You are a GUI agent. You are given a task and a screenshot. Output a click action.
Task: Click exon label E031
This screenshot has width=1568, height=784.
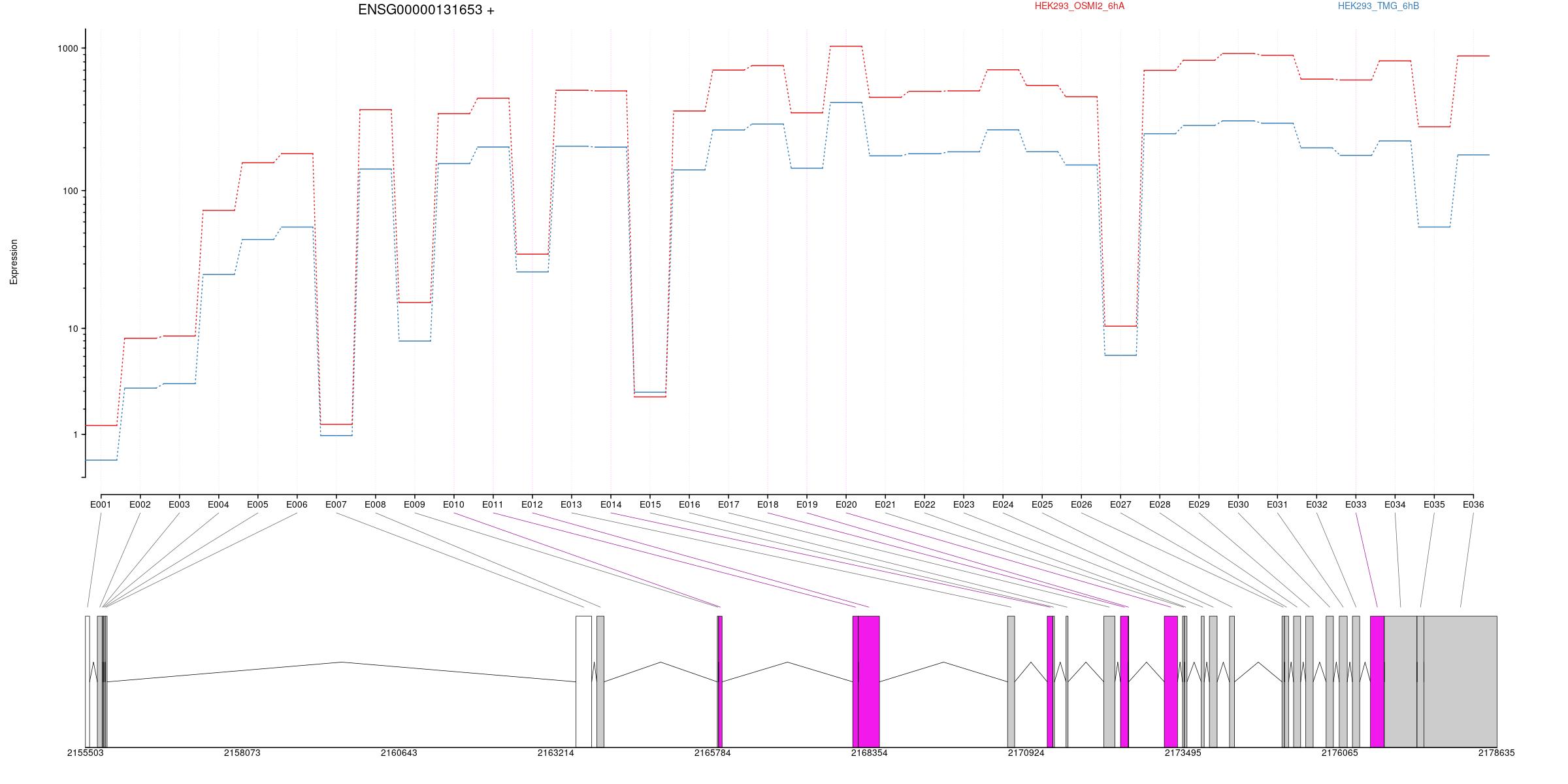(1277, 504)
